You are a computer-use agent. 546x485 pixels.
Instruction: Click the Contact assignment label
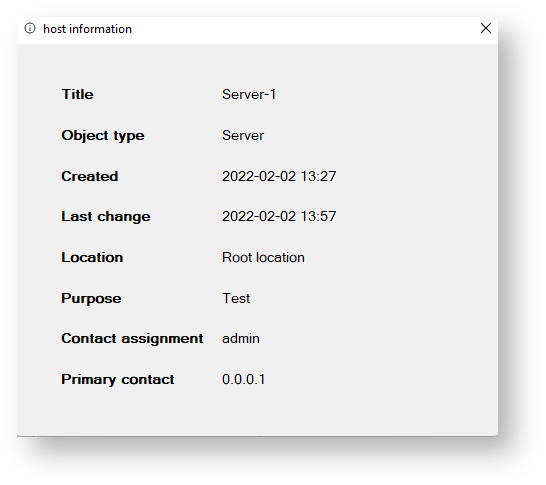click(x=132, y=339)
